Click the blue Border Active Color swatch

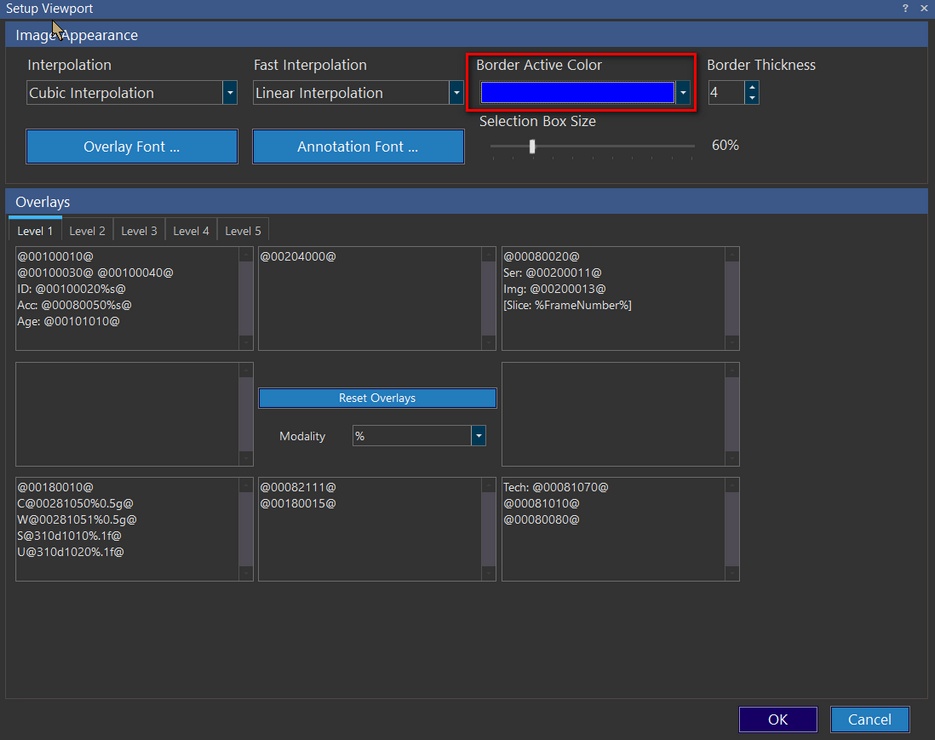pos(577,93)
